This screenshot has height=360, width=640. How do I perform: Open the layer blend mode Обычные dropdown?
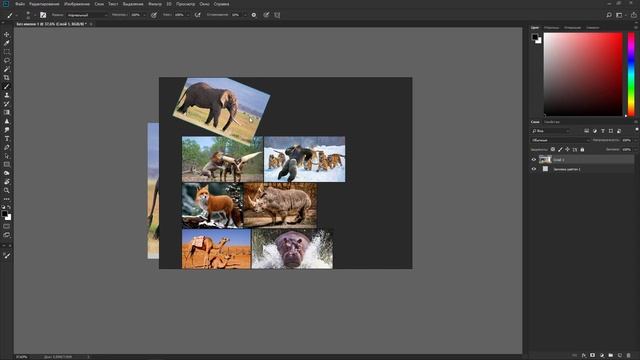560,140
